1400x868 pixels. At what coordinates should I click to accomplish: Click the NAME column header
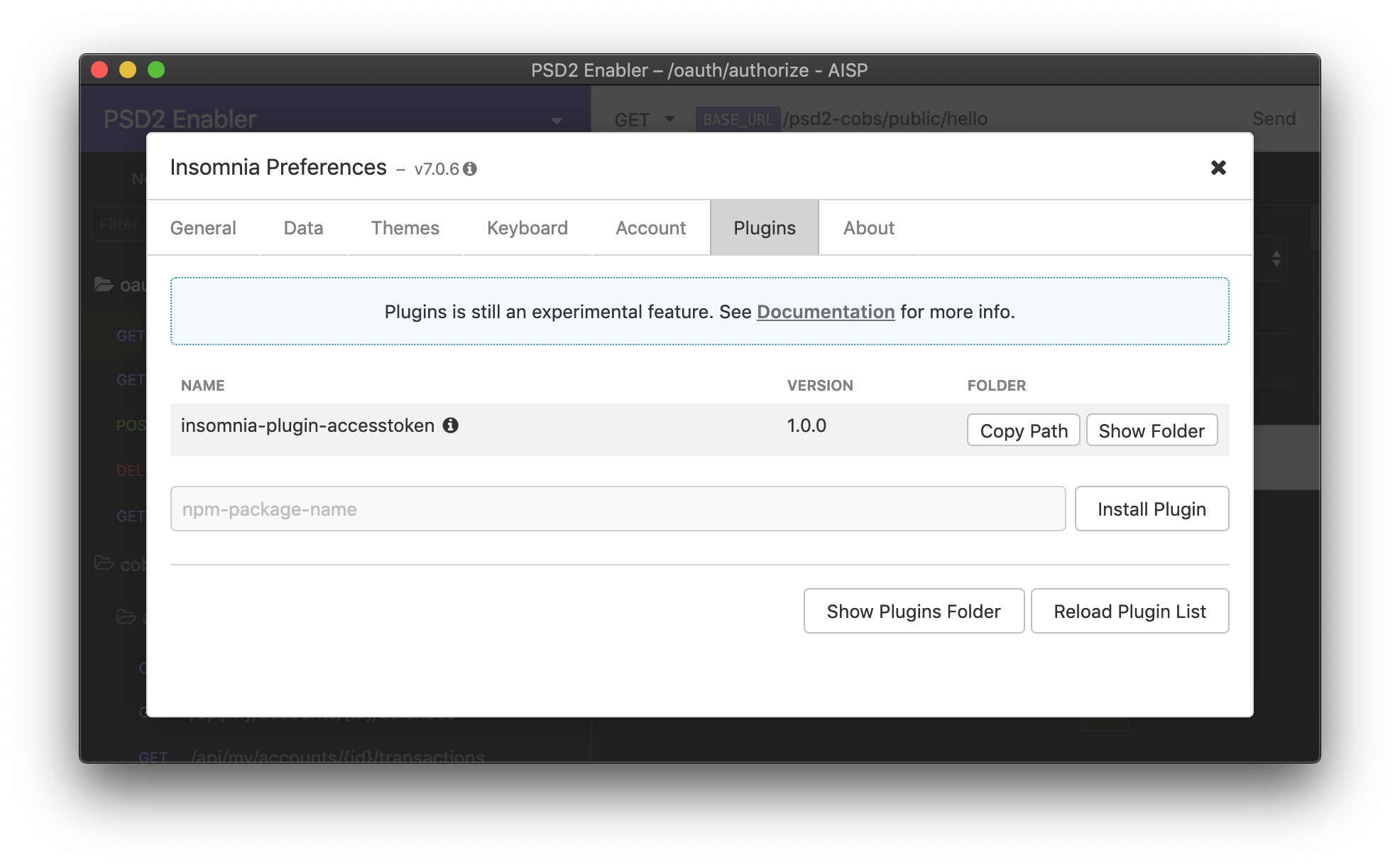(x=202, y=385)
